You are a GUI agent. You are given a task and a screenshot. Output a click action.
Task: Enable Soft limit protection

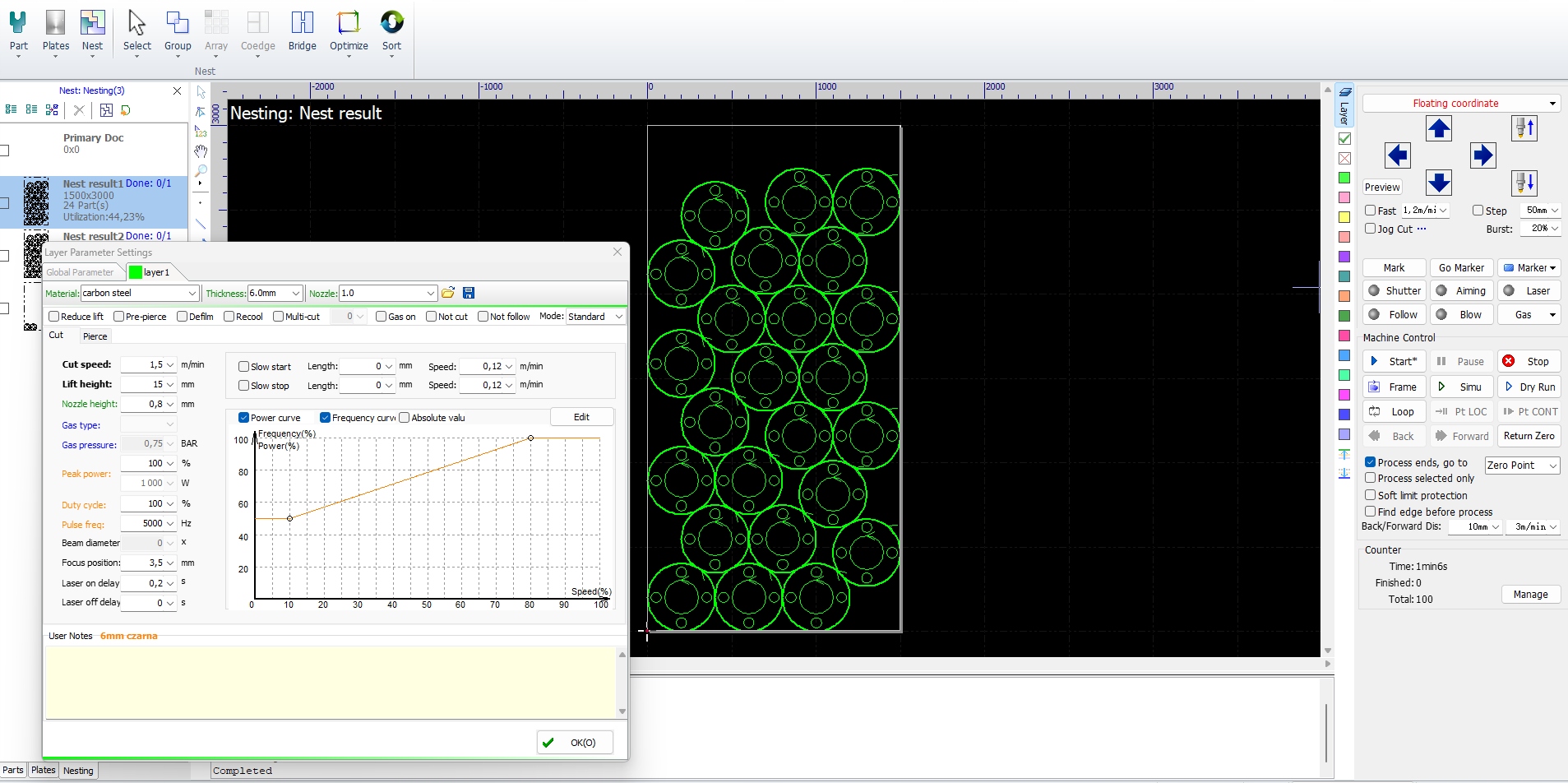click(x=1371, y=495)
